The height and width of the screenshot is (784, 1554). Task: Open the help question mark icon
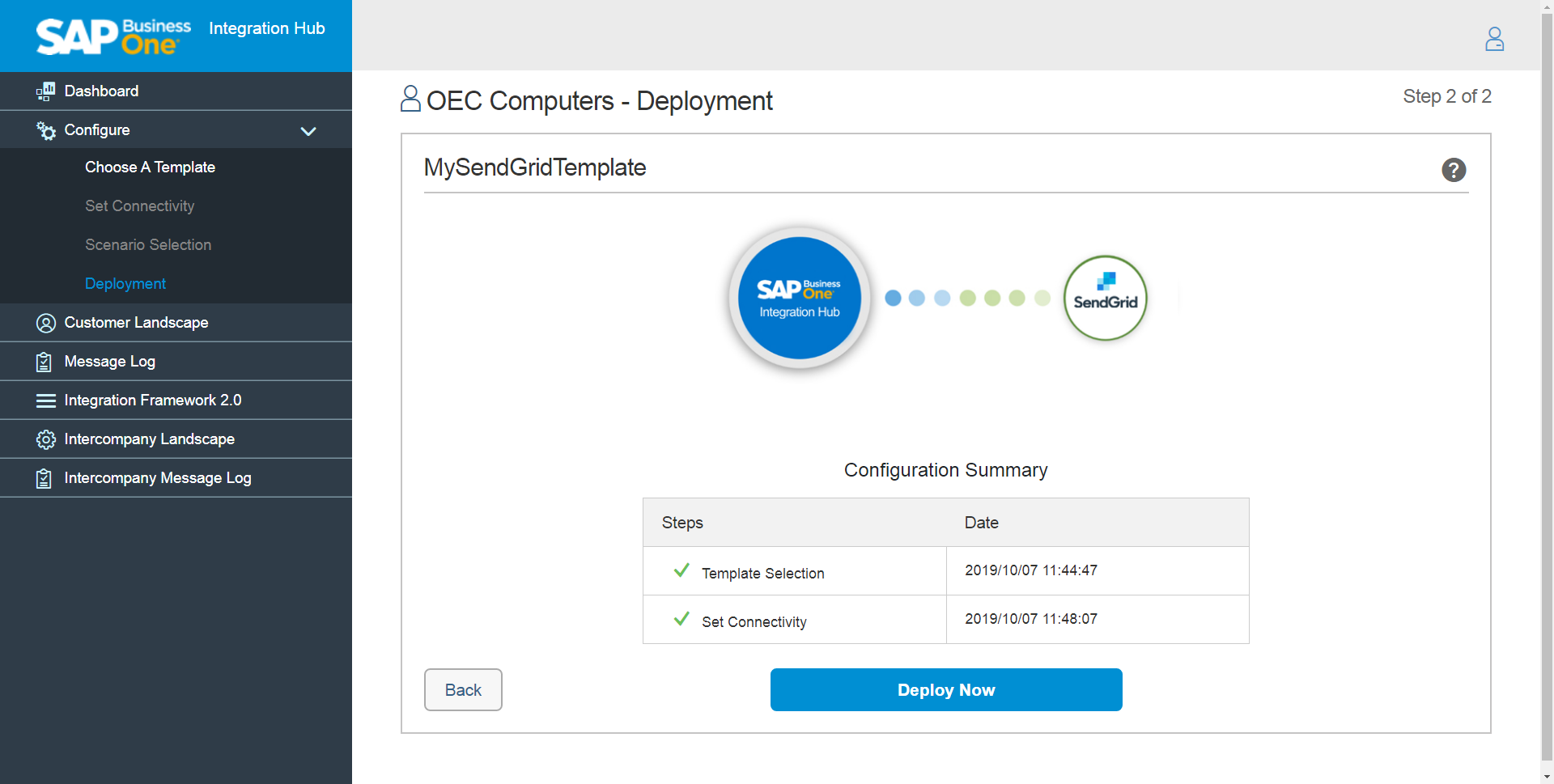(1454, 170)
